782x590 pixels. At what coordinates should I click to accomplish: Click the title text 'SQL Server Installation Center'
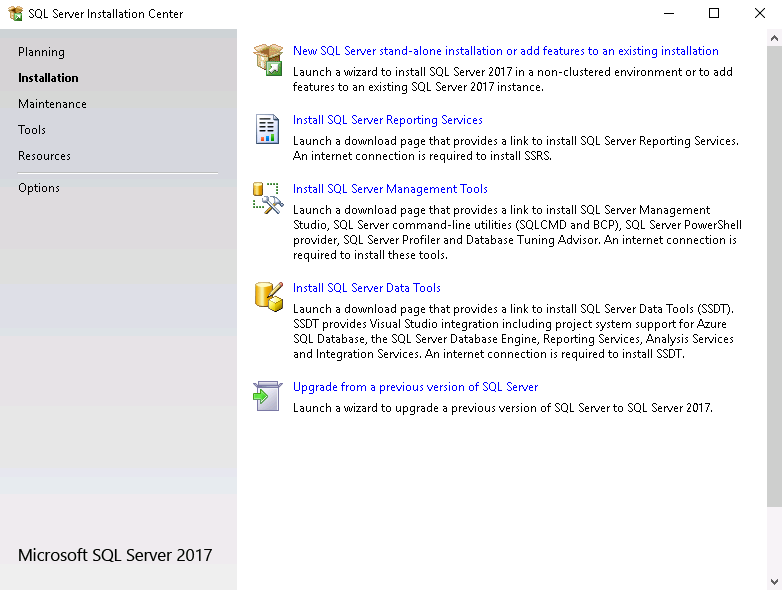[x=106, y=14]
